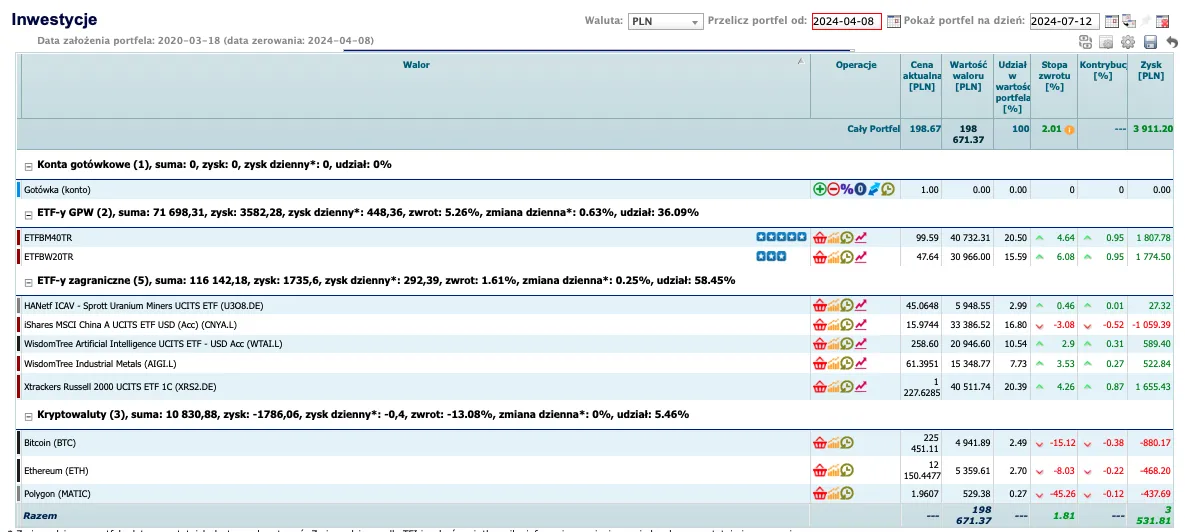Sort by Wartość waloru column header
The width and height of the screenshot is (1185, 532).
point(968,76)
